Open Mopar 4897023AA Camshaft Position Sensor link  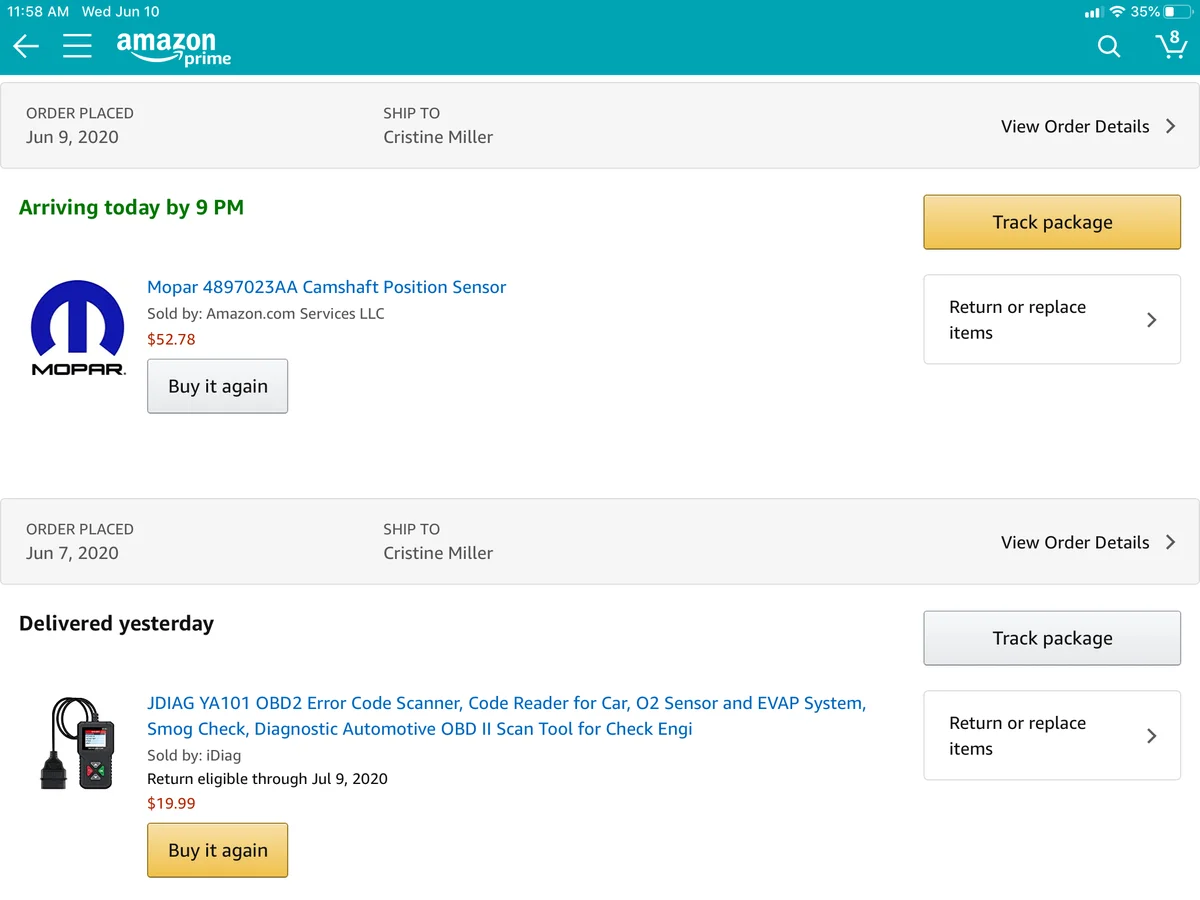pos(327,287)
